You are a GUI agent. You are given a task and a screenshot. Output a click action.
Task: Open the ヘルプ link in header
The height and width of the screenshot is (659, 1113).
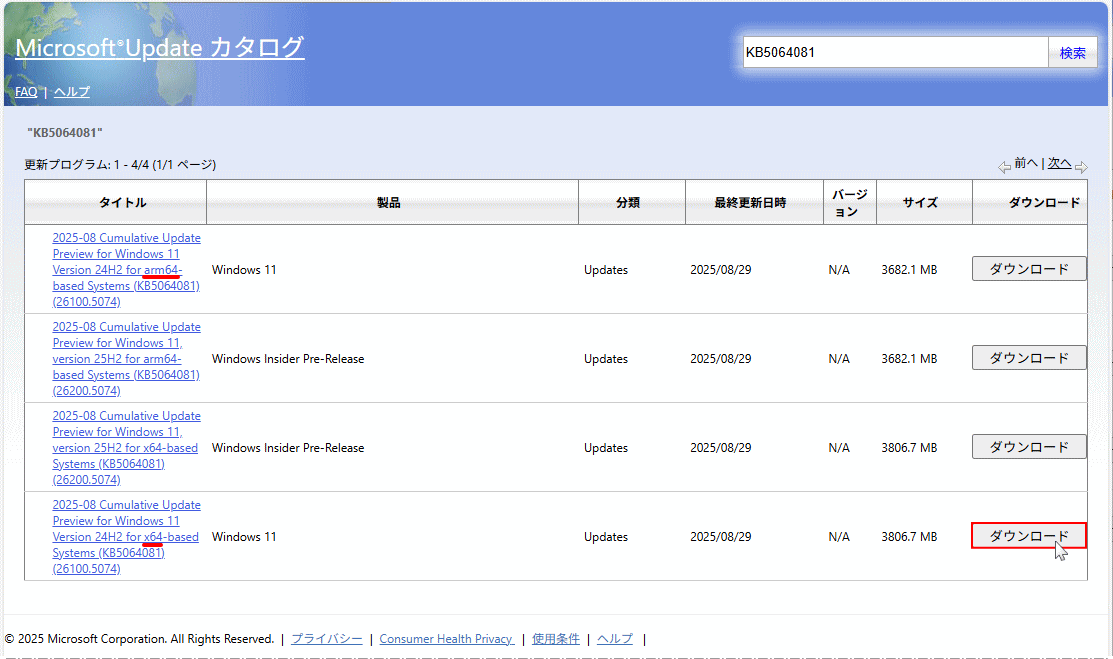point(71,92)
